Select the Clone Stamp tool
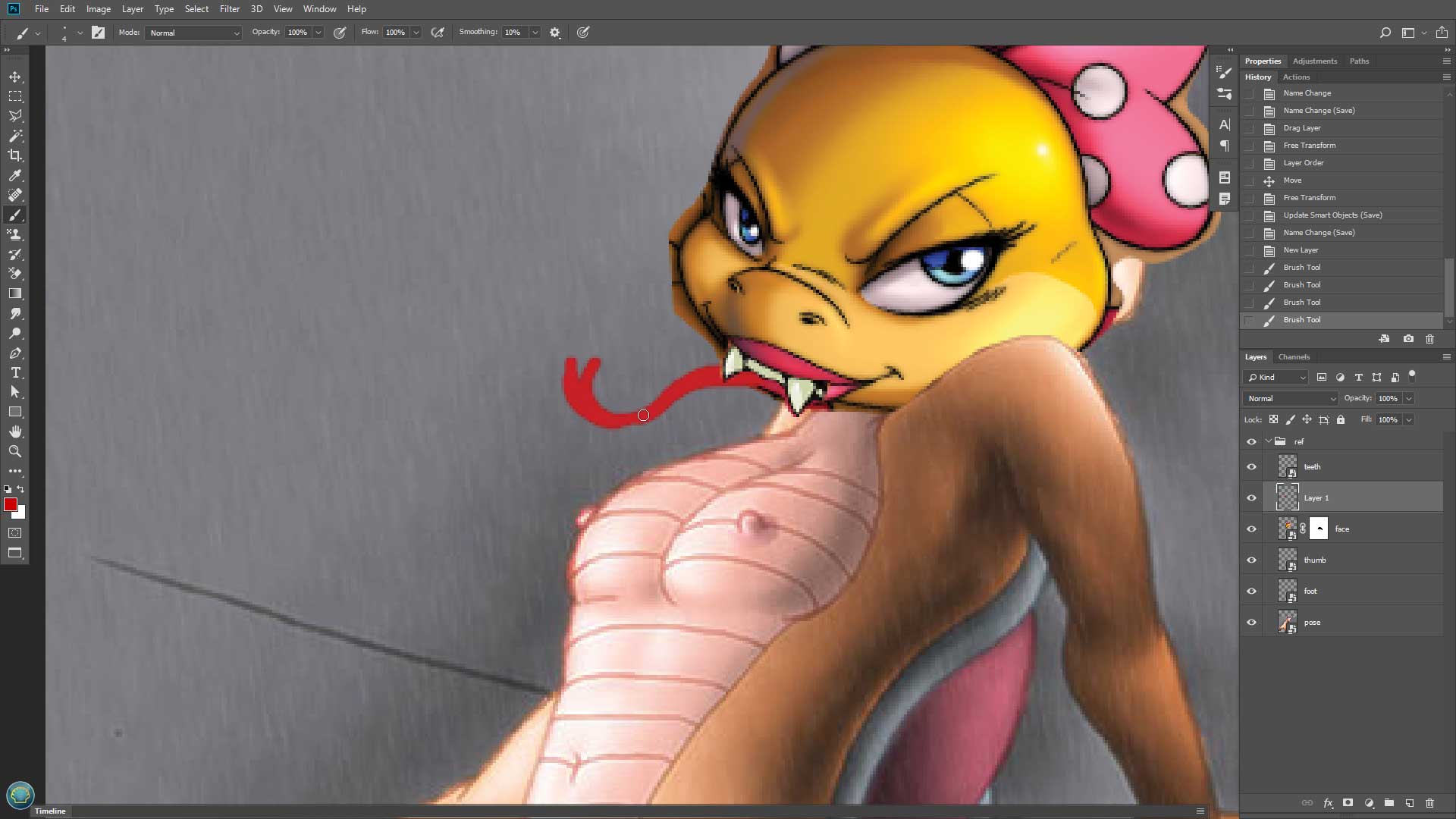 [x=15, y=234]
